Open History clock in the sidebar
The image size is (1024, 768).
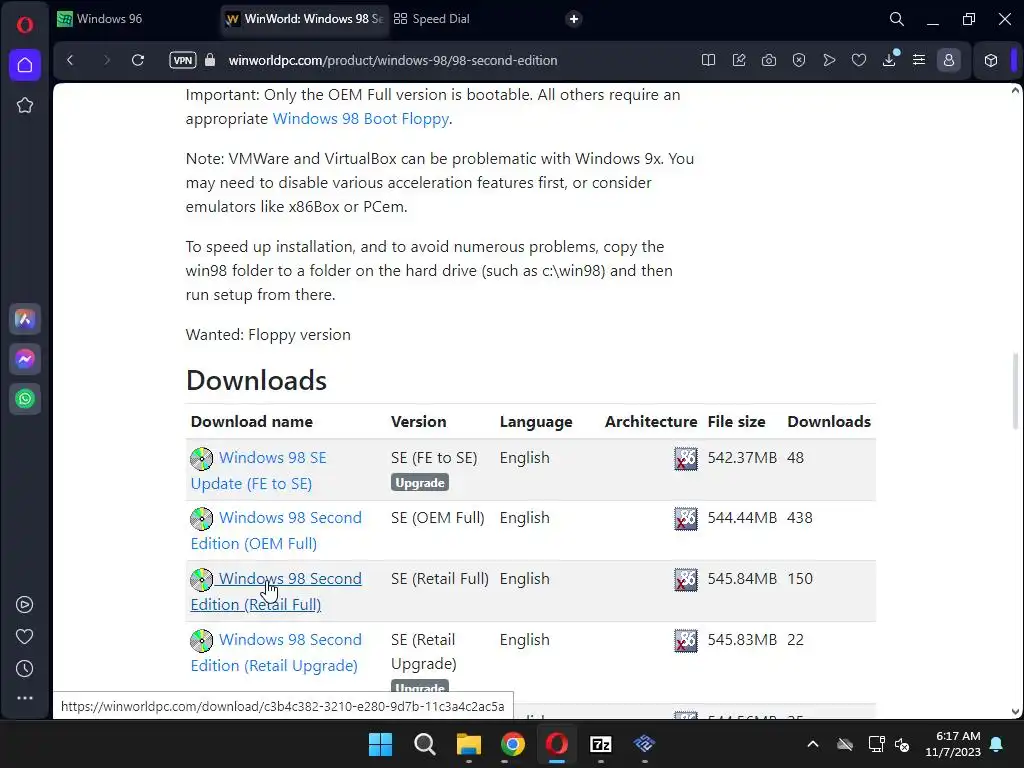pos(25,669)
